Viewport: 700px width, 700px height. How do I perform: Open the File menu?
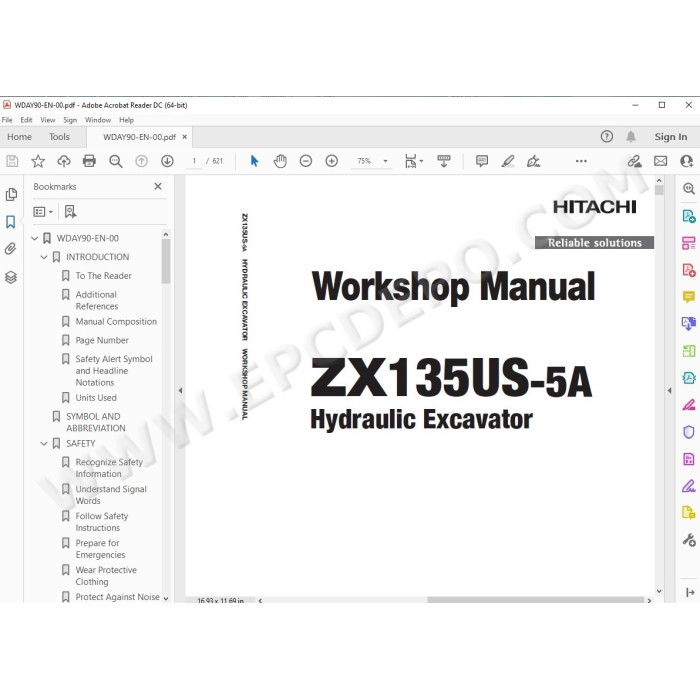(x=7, y=120)
